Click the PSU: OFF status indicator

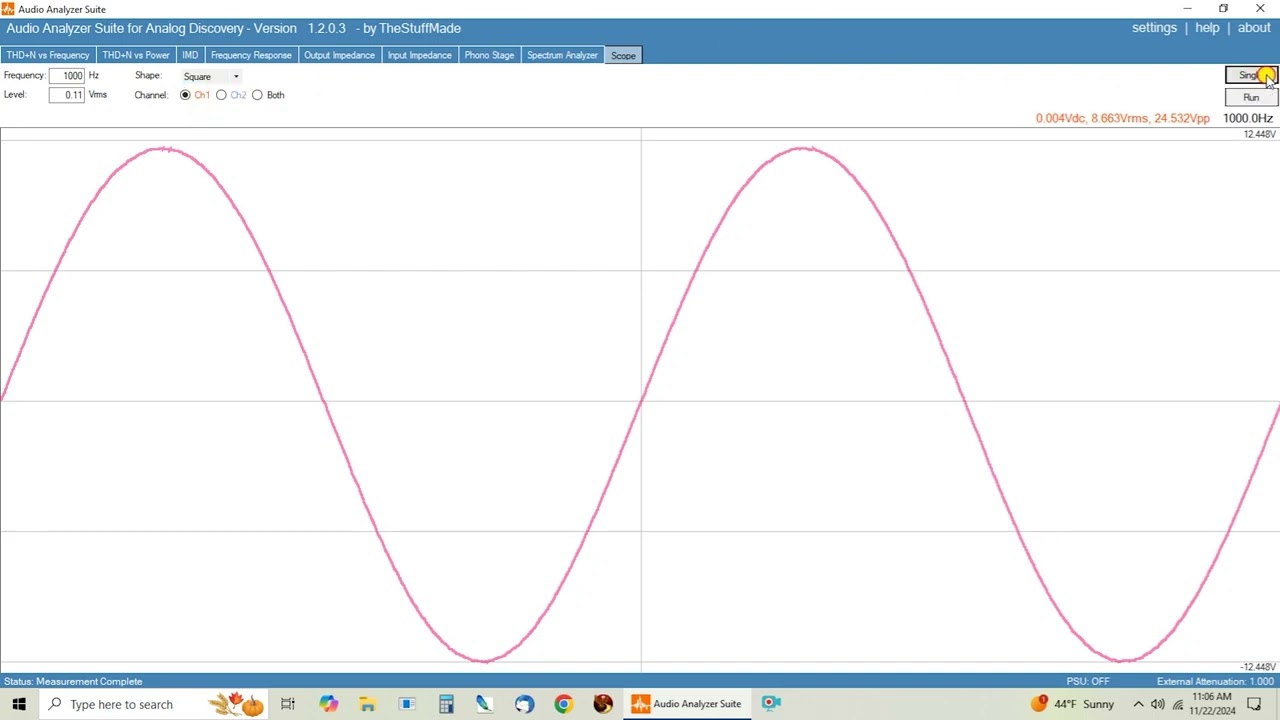click(1088, 681)
